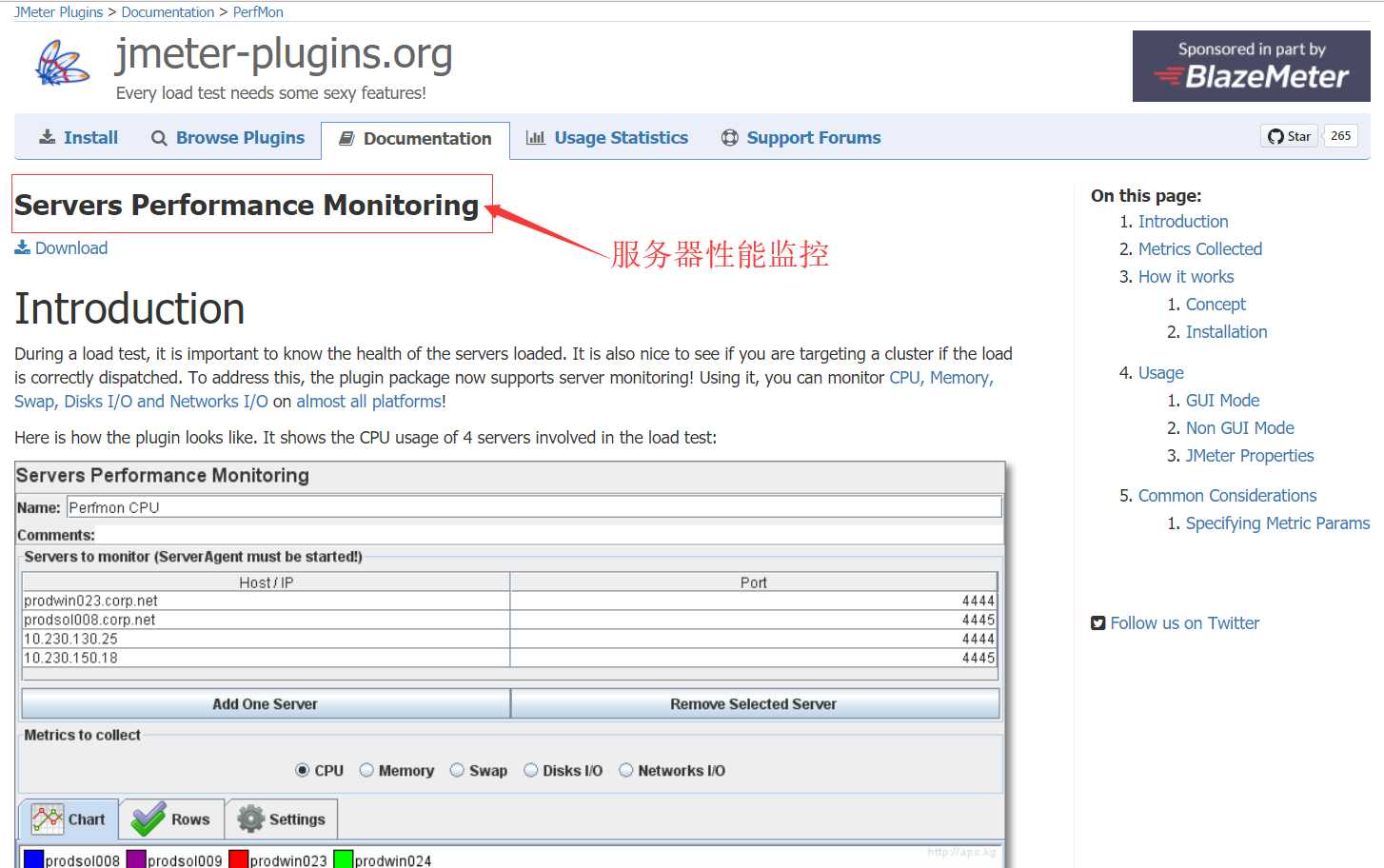Click the red prodwin023 legend swatch
Screen dimensions: 1384x868
click(x=238, y=859)
